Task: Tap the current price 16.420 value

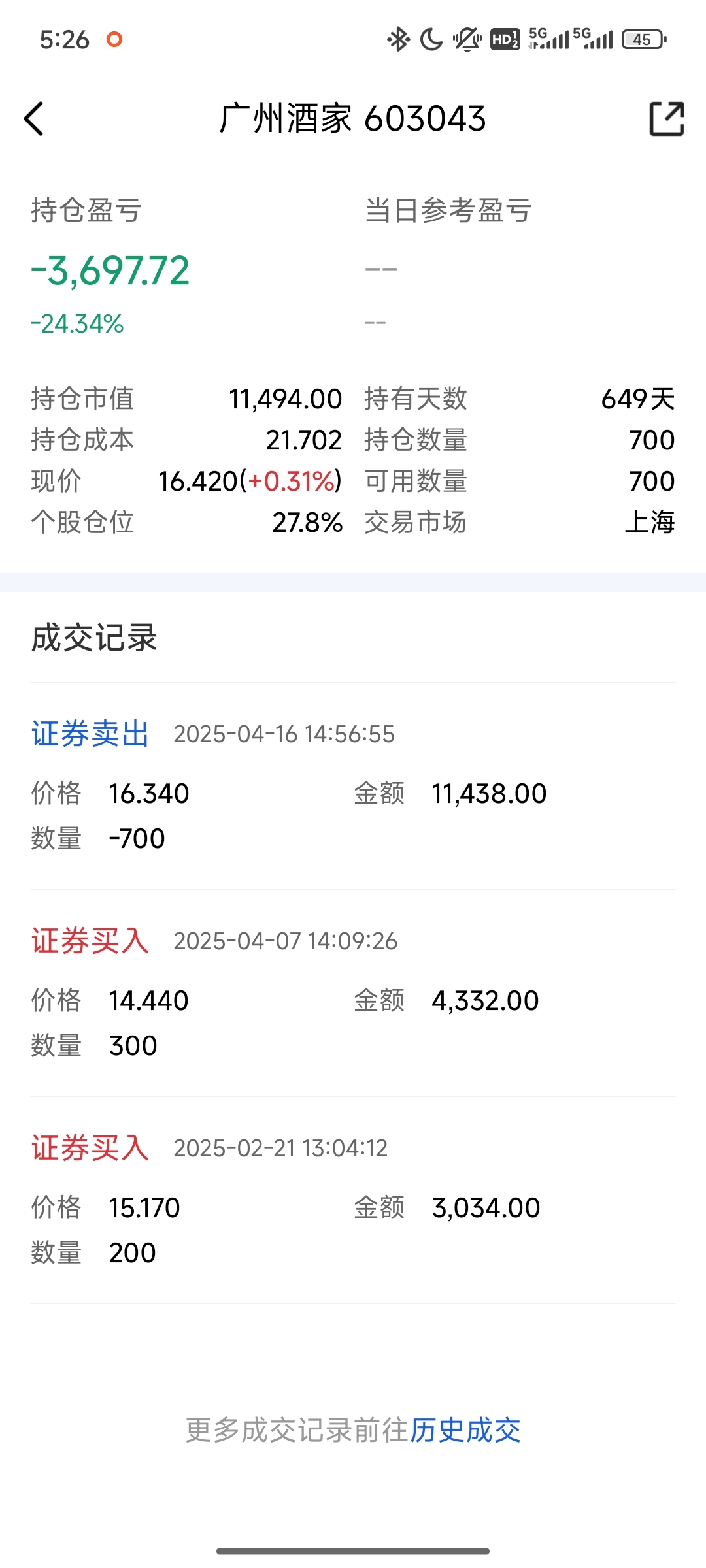Action: [x=197, y=482]
